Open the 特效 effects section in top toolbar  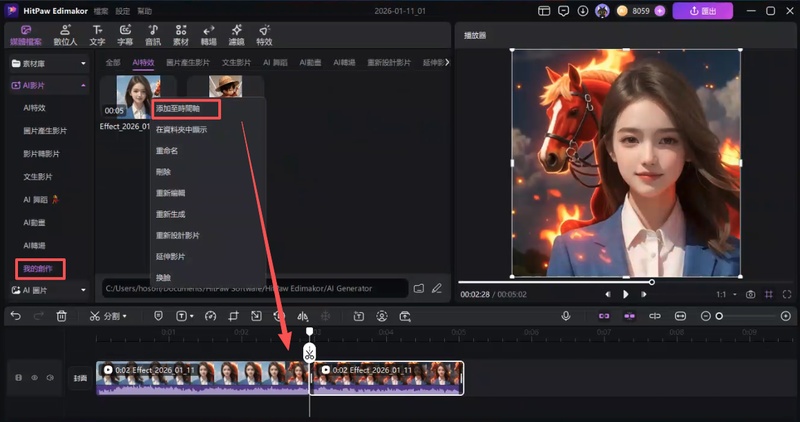pyautogui.click(x=264, y=36)
